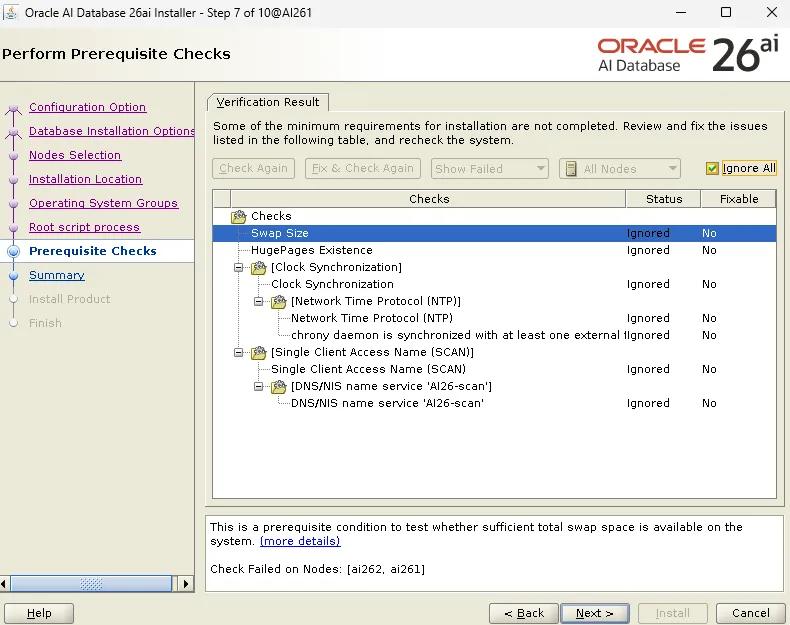This screenshot has width=790, height=625.
Task: Click the < Back button
Action: [523, 613]
